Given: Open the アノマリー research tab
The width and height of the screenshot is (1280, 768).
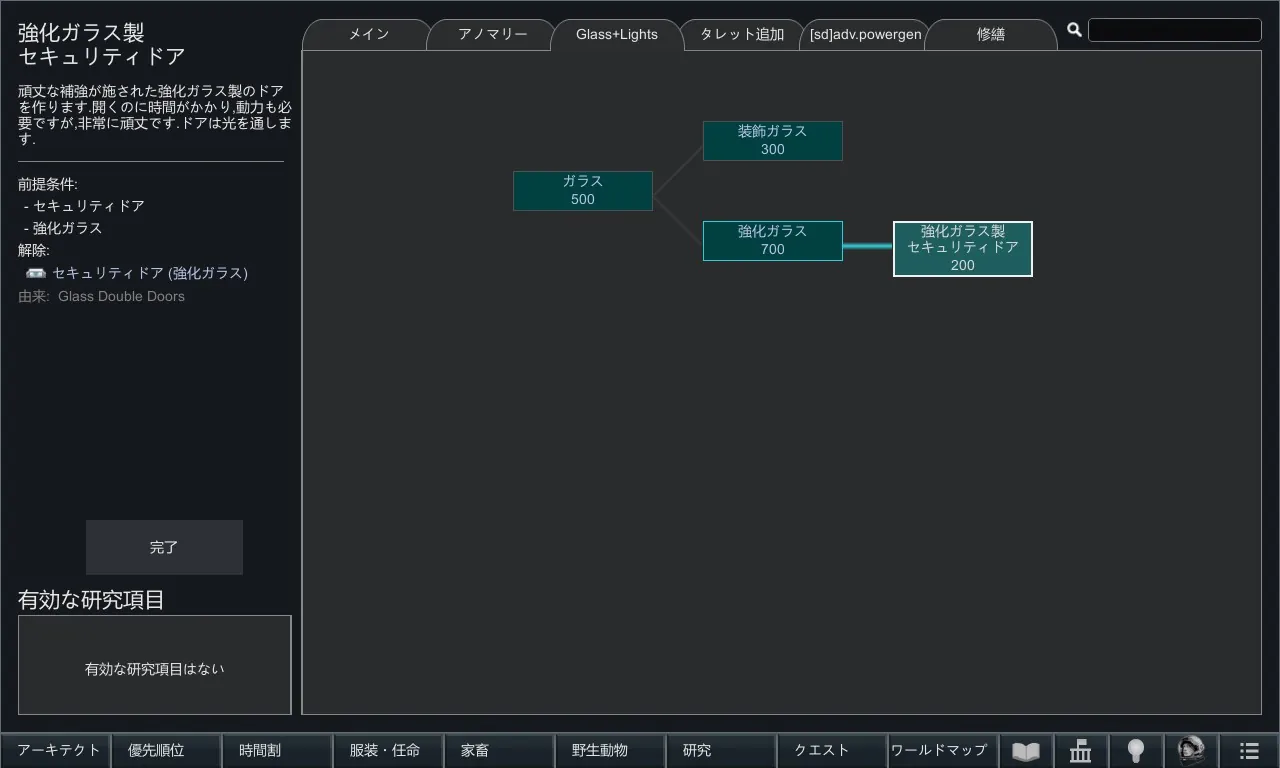Looking at the screenshot, I should (492, 35).
